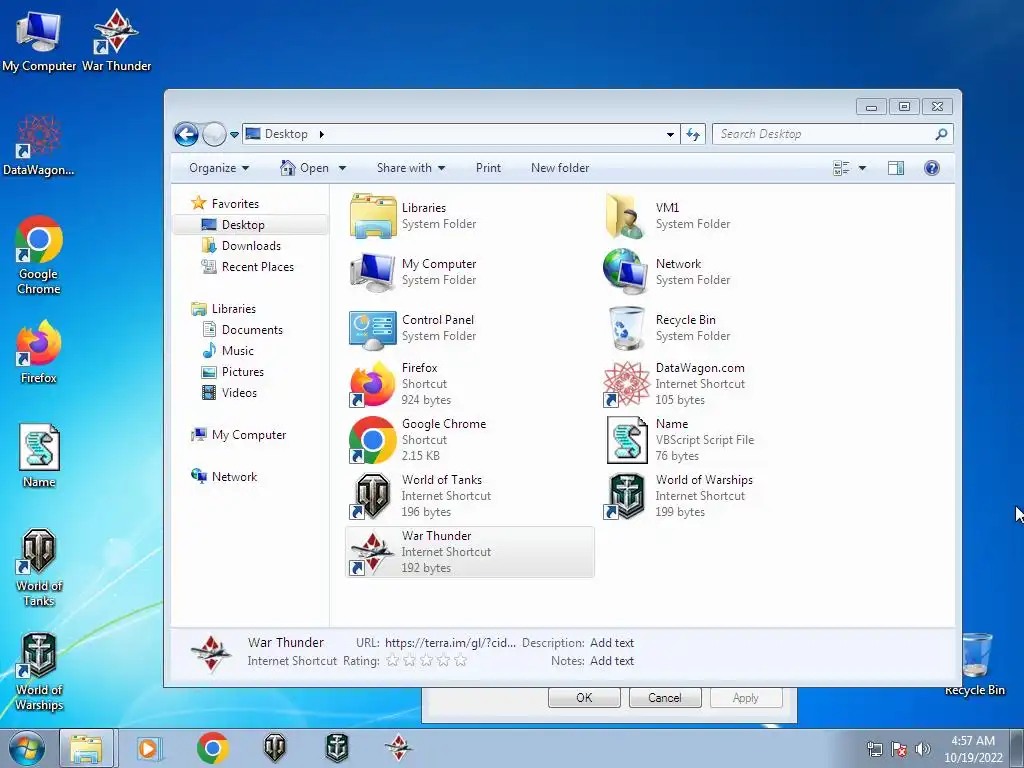Viewport: 1024px width, 768px height.
Task: Select Firefox desktop shortcut
Action: point(39,351)
